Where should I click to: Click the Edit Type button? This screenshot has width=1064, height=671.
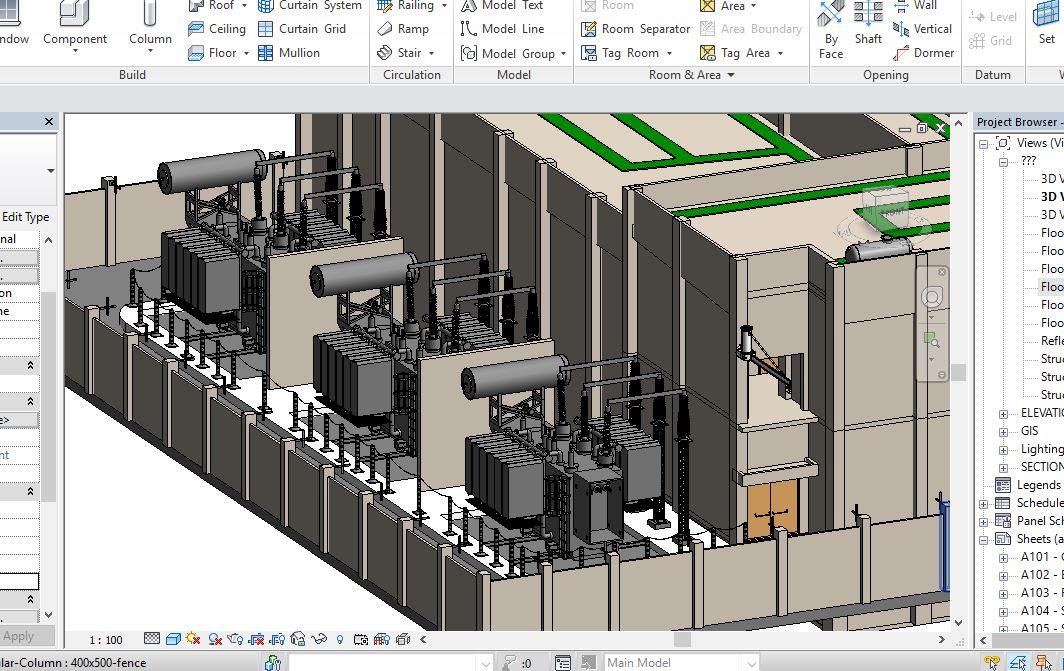click(x=26, y=217)
